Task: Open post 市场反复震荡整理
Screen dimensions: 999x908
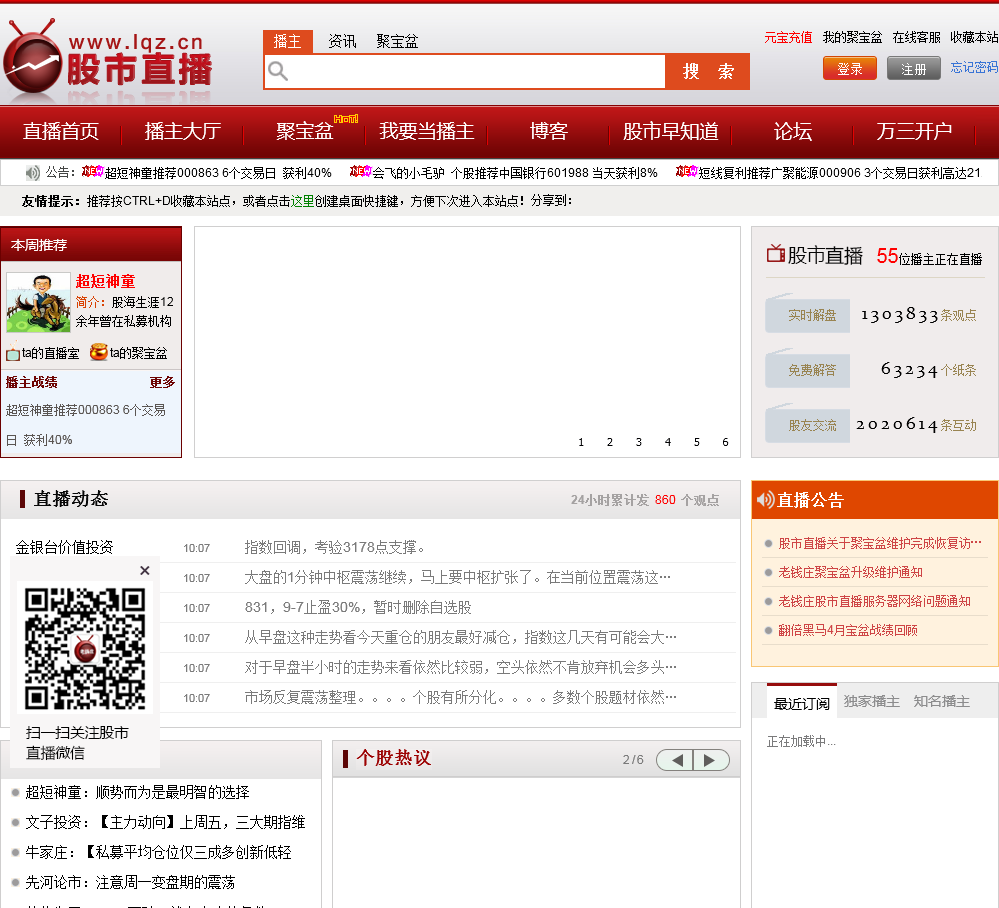Action: [461, 698]
